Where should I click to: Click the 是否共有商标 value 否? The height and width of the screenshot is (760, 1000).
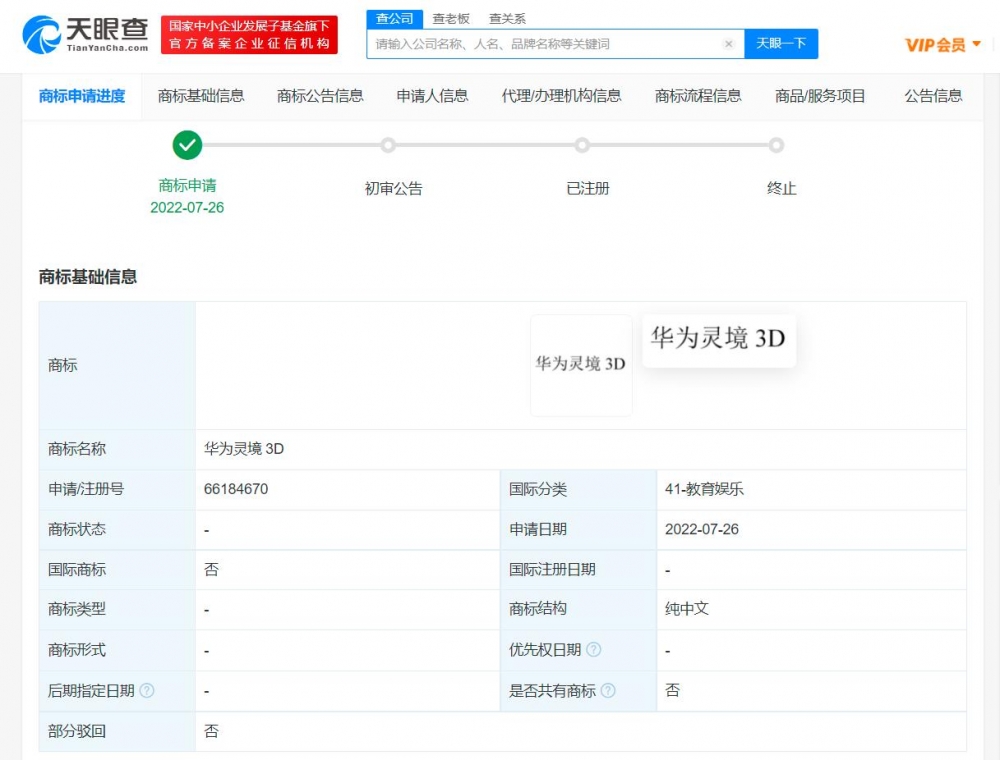click(672, 691)
